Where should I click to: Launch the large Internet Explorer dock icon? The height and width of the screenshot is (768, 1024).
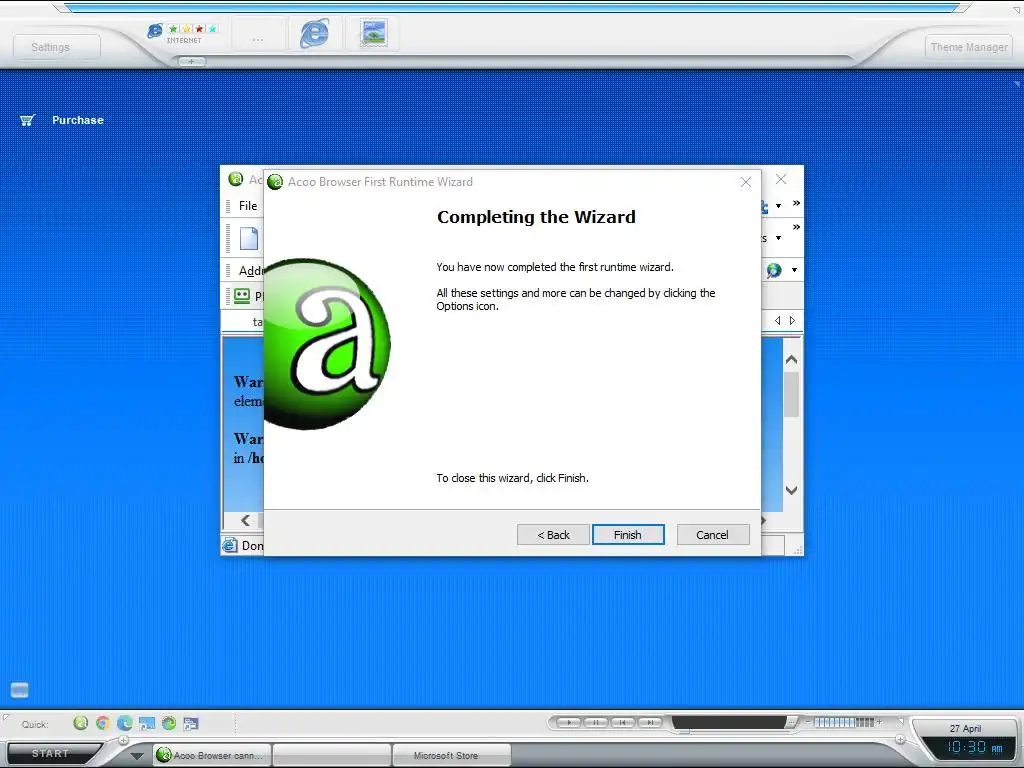point(314,33)
